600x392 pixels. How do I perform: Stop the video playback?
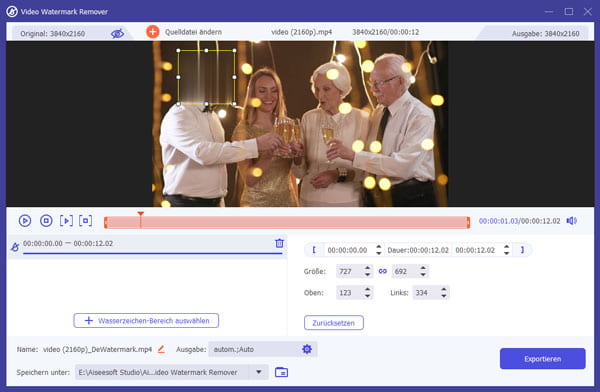tap(46, 221)
